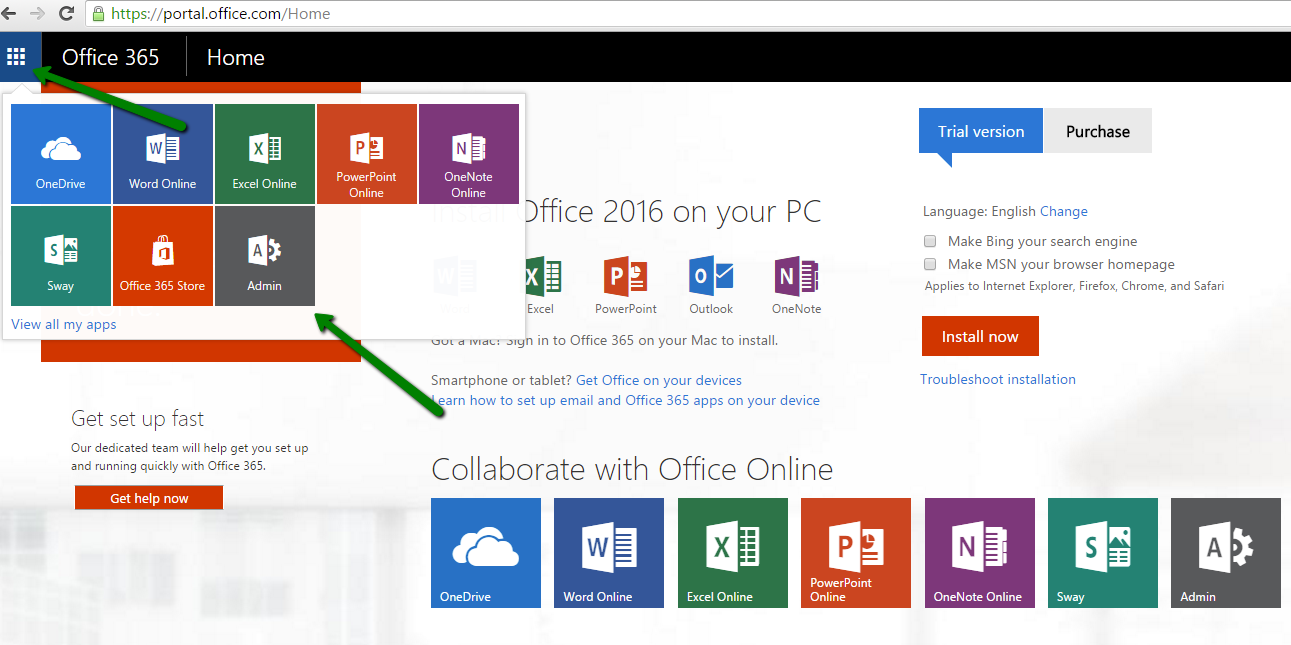
Task: Select the Sway tile in launcher popup
Action: (61, 256)
